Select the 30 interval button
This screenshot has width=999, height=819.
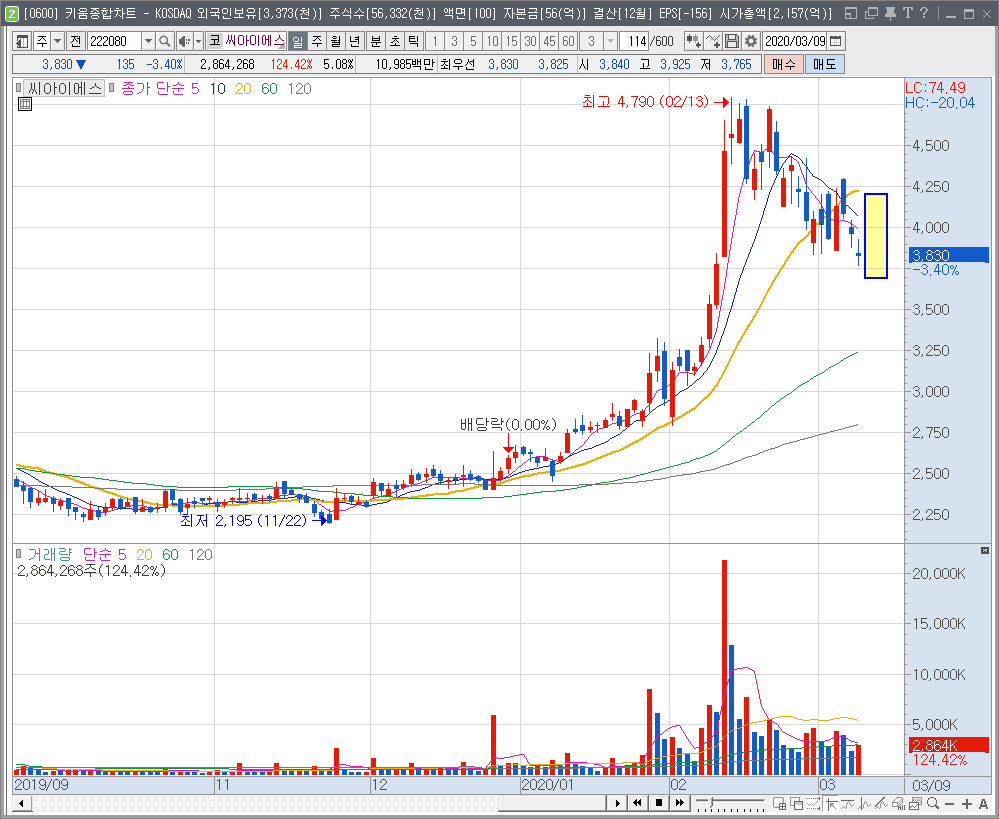[x=531, y=41]
